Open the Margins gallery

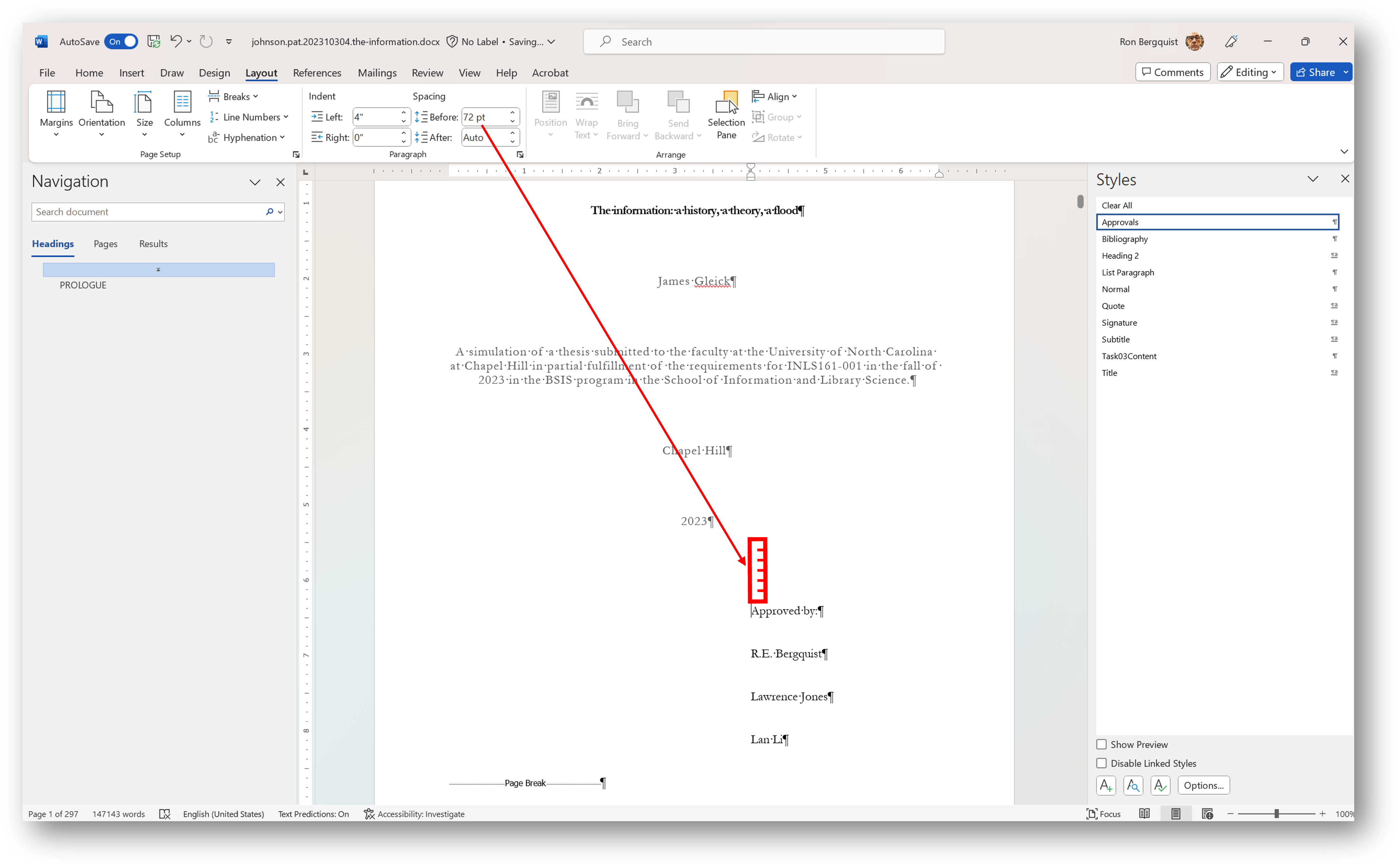click(55, 113)
